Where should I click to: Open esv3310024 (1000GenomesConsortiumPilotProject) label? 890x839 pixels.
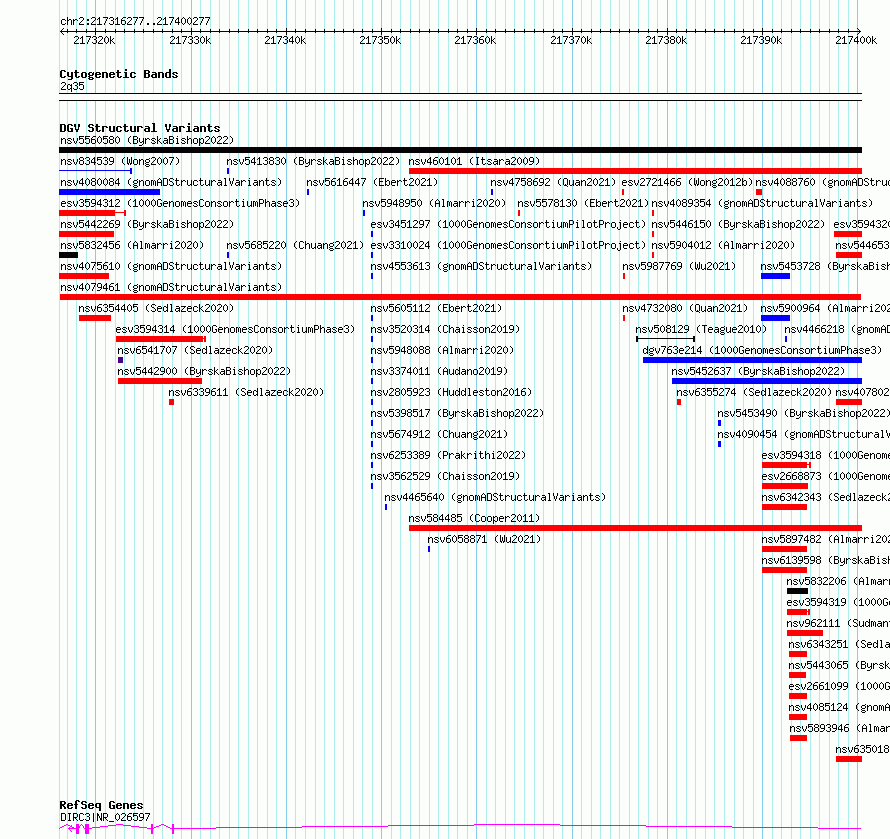pos(508,245)
